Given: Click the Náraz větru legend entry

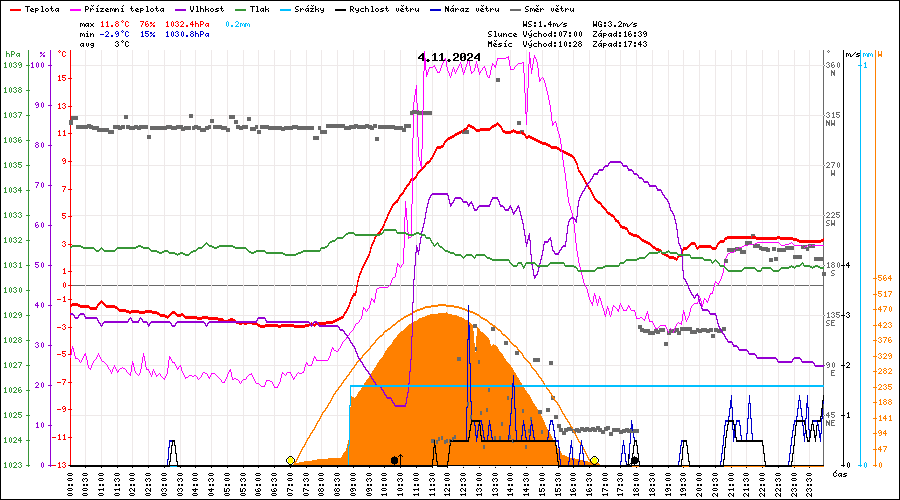Looking at the screenshot, I should point(476,8).
